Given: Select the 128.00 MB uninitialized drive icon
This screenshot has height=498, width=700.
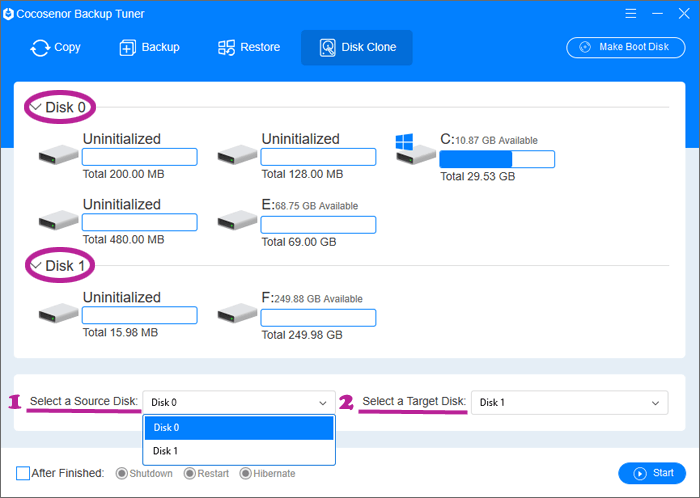Looking at the screenshot, I should click(237, 154).
